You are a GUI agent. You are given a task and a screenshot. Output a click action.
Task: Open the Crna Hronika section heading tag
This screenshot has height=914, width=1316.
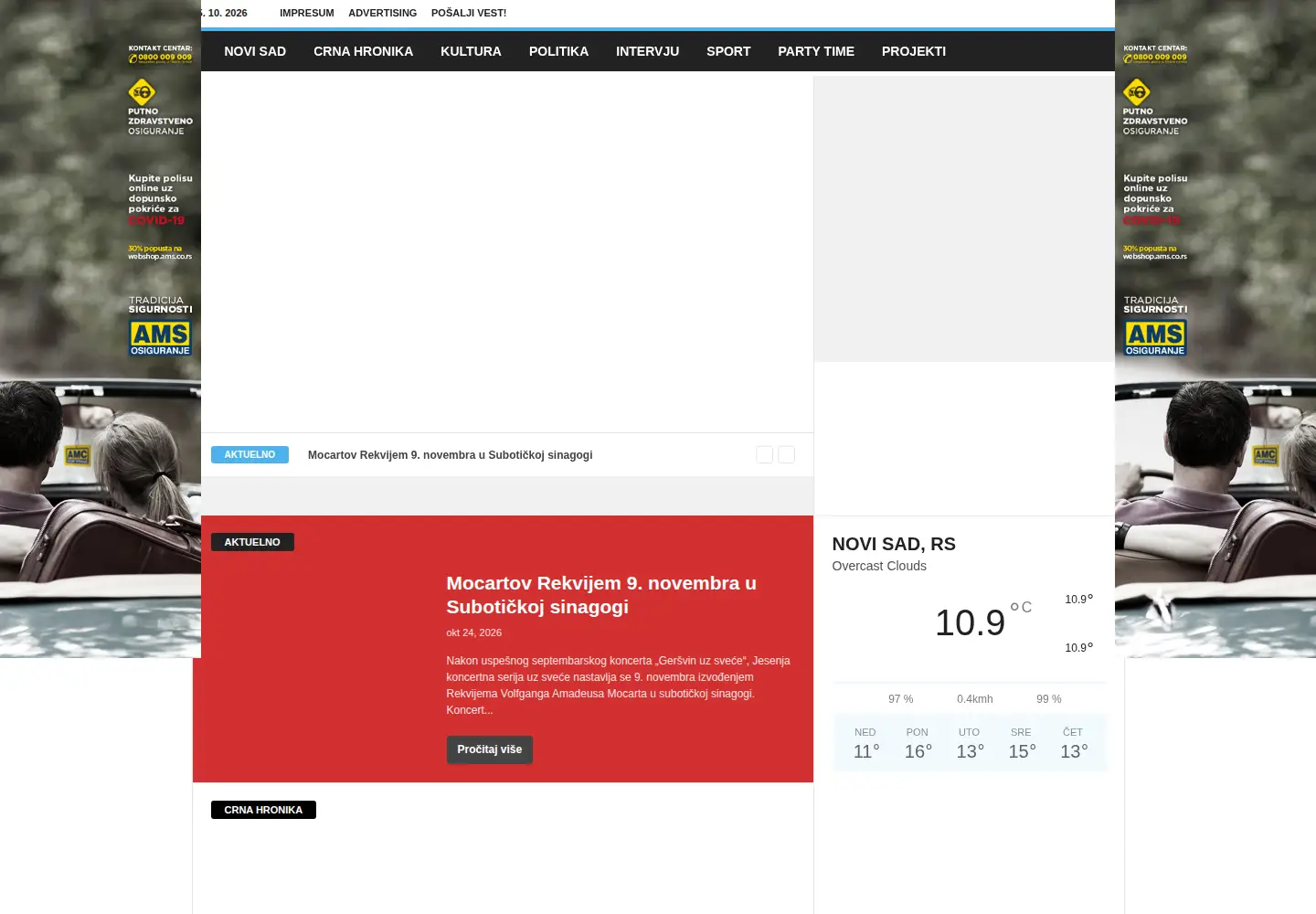click(x=263, y=810)
